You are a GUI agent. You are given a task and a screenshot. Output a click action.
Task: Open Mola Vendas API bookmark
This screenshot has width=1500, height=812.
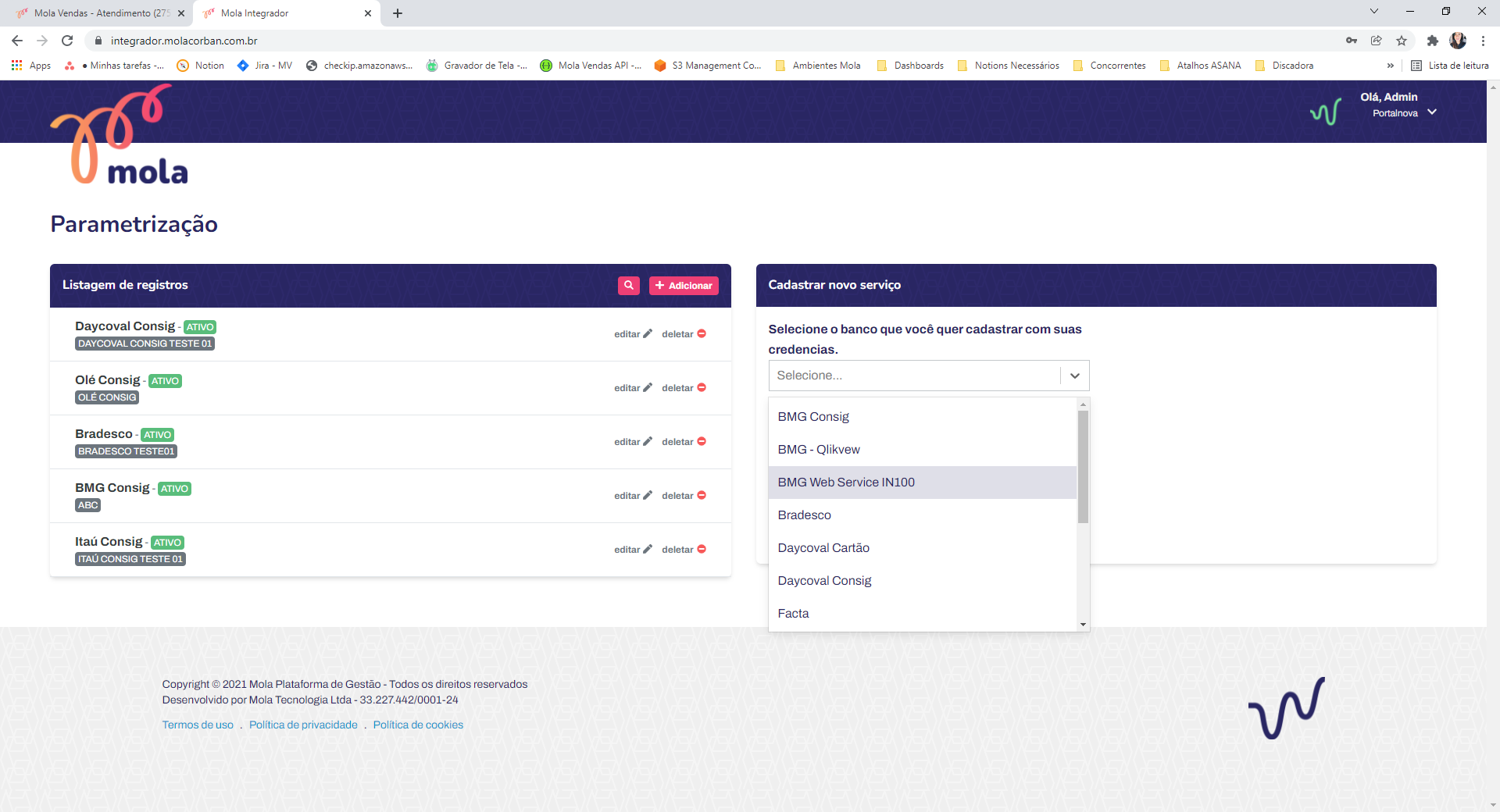[591, 66]
